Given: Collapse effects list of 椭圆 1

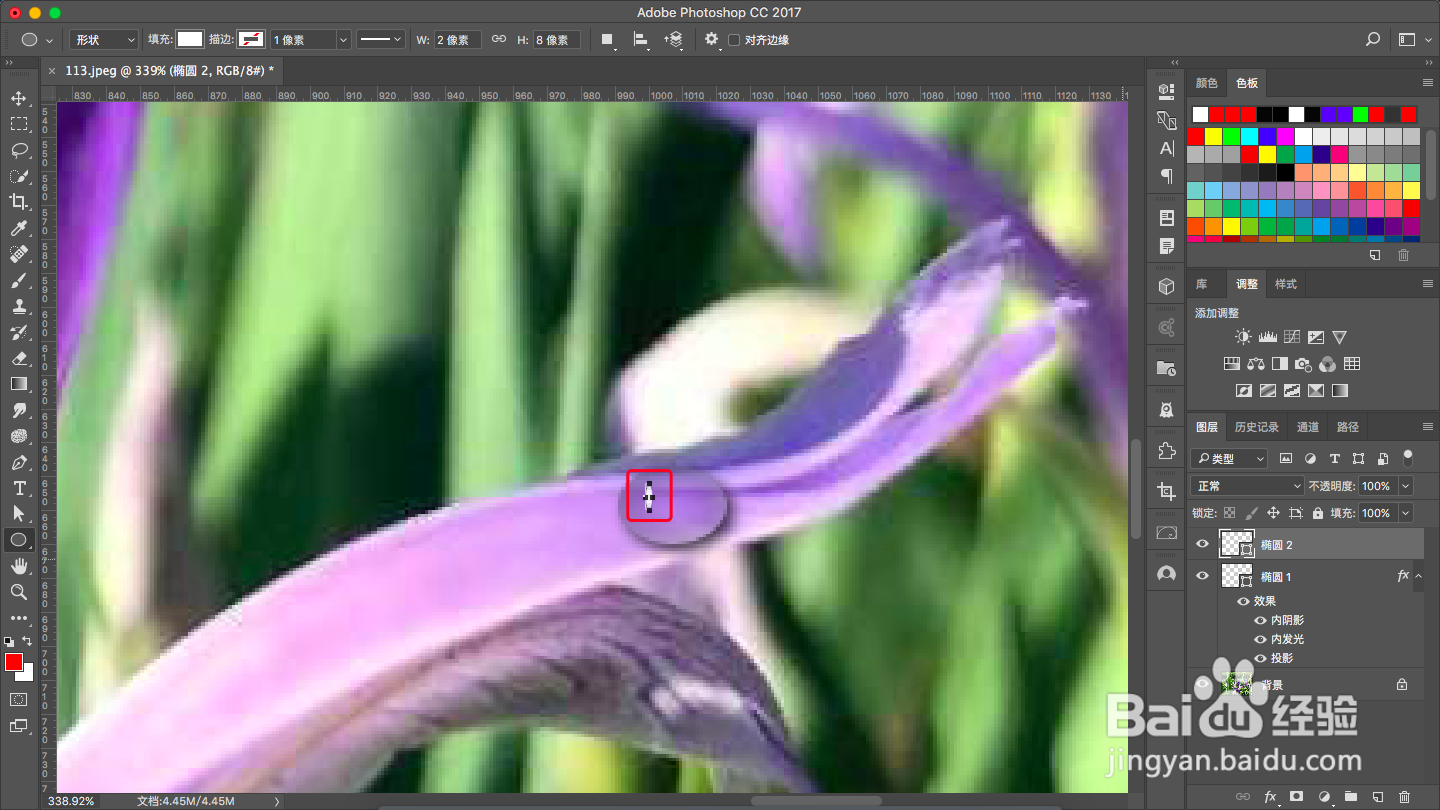Looking at the screenshot, I should click(x=1419, y=576).
